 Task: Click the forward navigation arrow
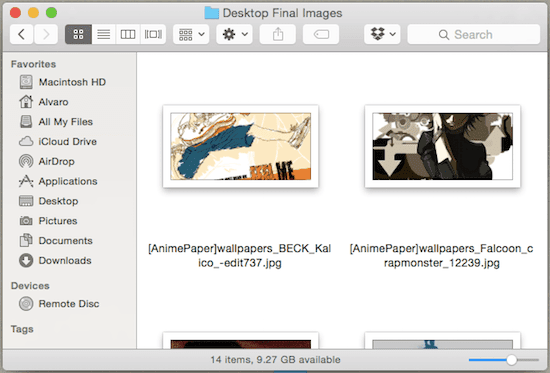[x=46, y=34]
